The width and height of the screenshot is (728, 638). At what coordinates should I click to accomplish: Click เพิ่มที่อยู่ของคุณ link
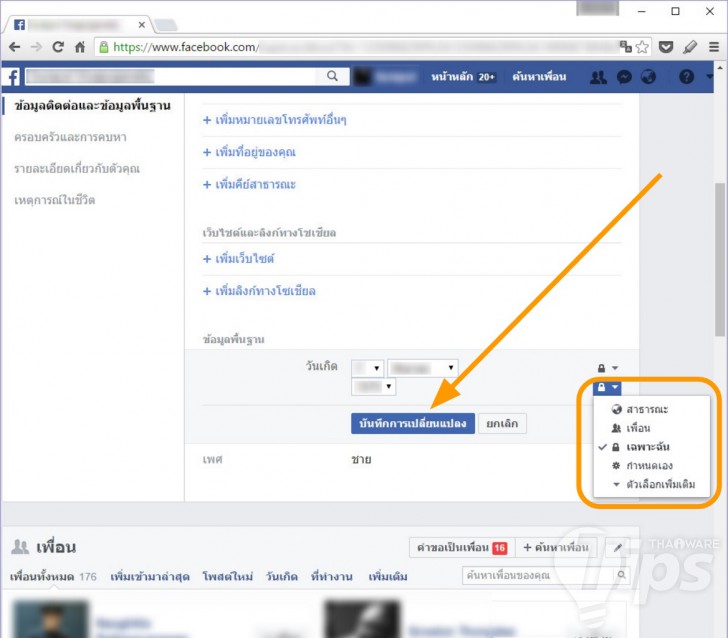[x=249, y=152]
